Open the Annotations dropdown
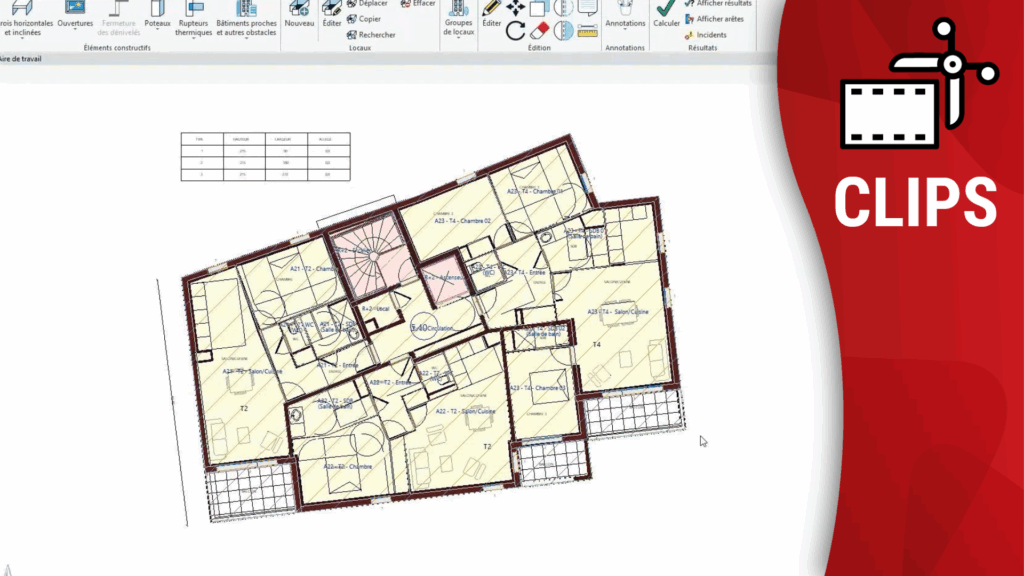Viewport: 1024px width, 576px height. 625,23
